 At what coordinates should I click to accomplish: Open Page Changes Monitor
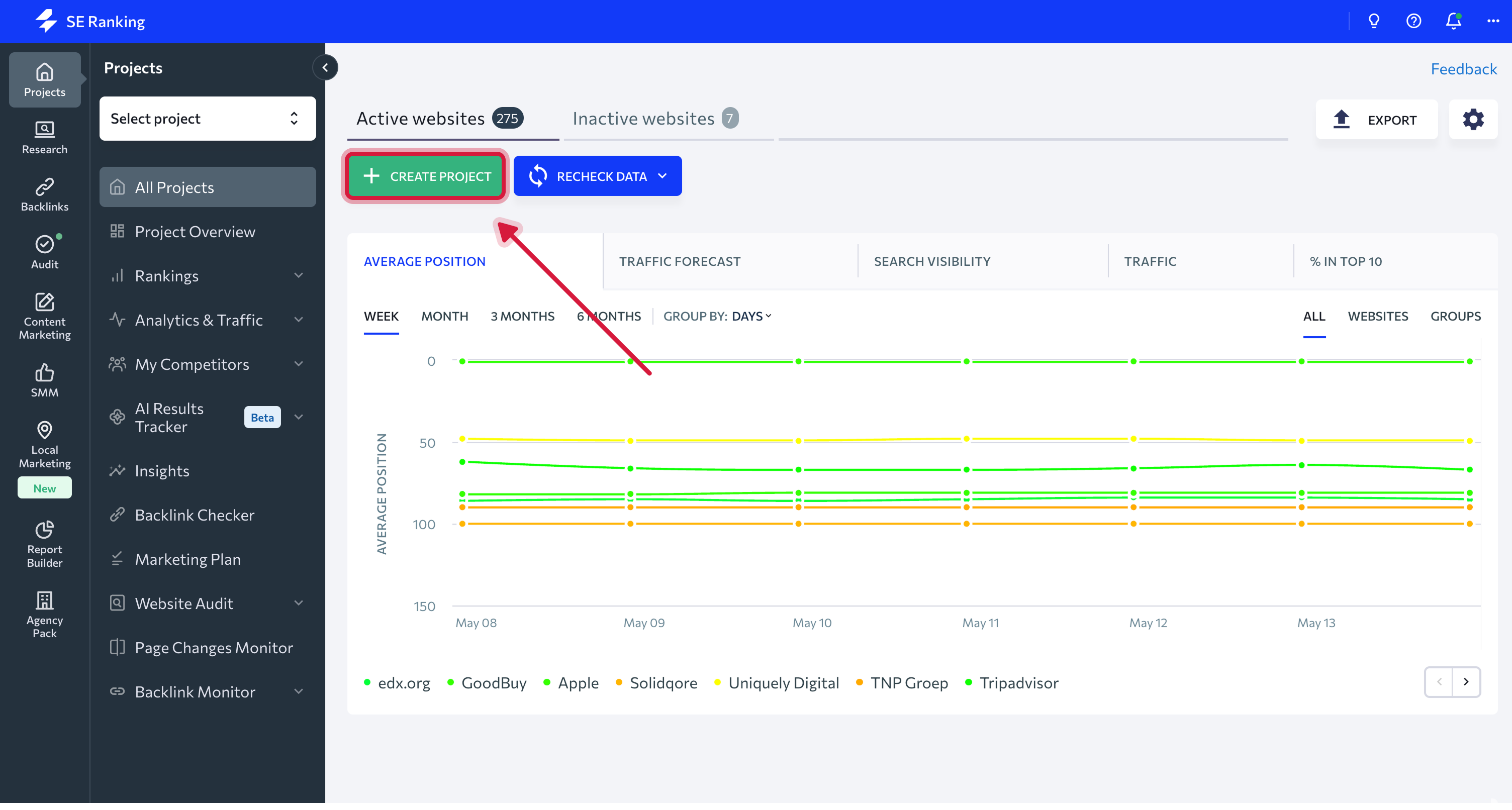[208, 647]
